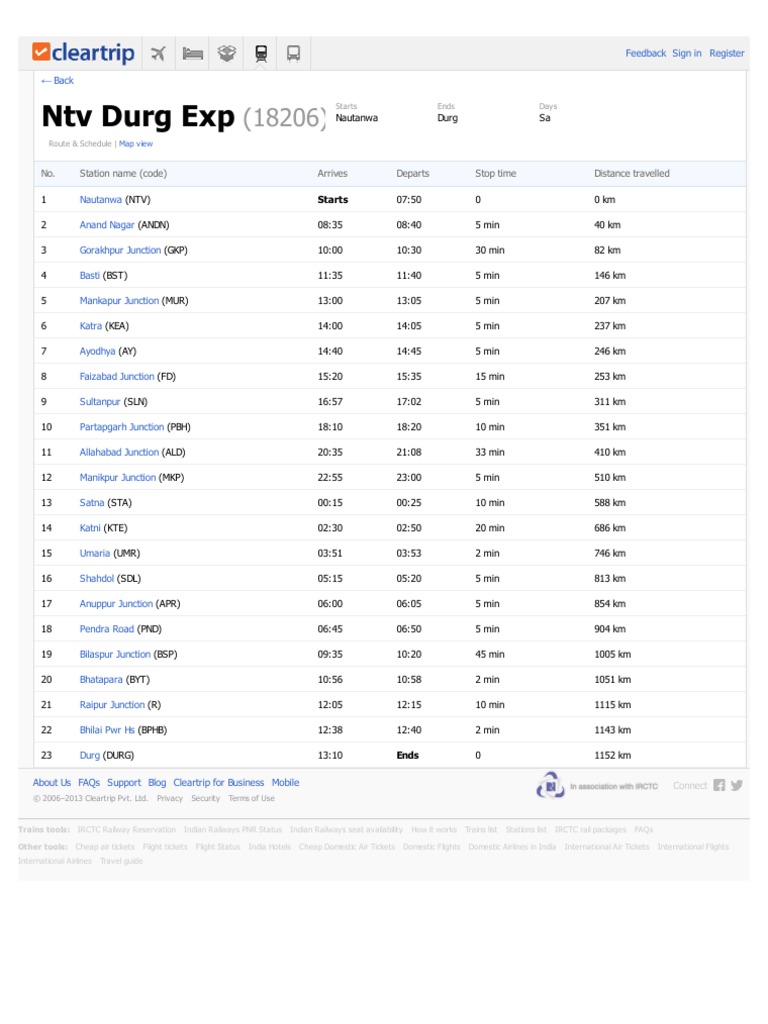Open Bhilai Pwr Hs station link

pos(107,730)
